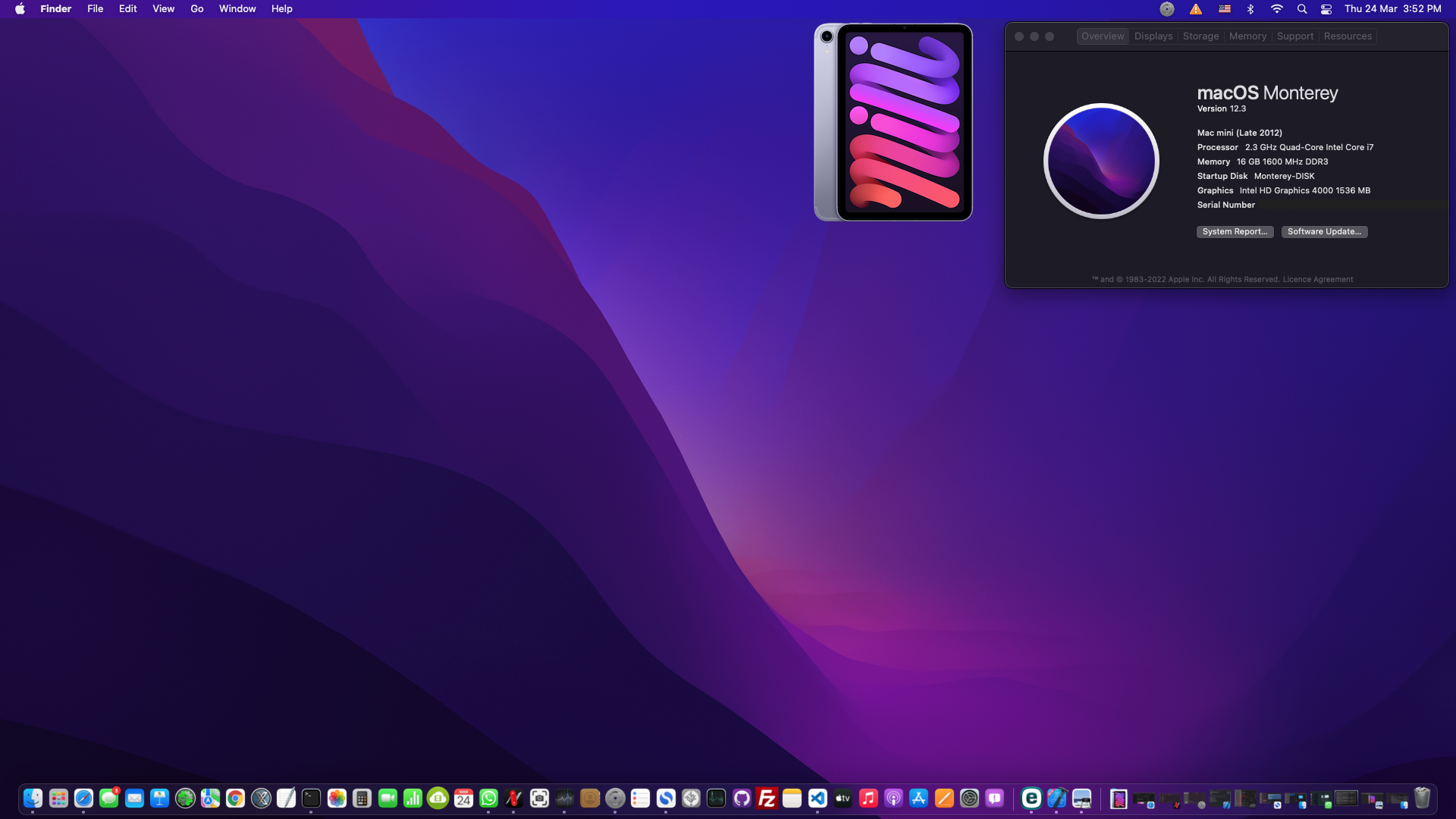Image resolution: width=1456 pixels, height=819 pixels.
Task: Open the Edit menu
Action: click(x=127, y=9)
